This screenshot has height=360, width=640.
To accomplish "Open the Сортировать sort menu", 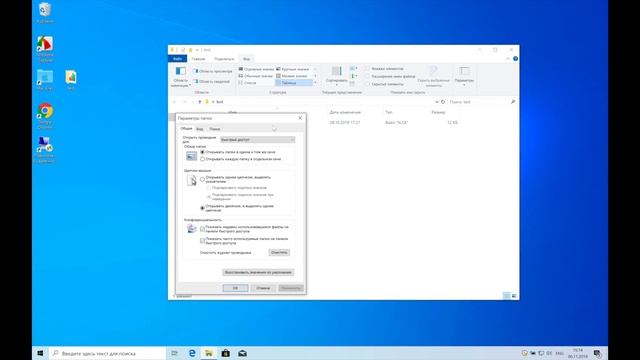I will (x=336, y=76).
